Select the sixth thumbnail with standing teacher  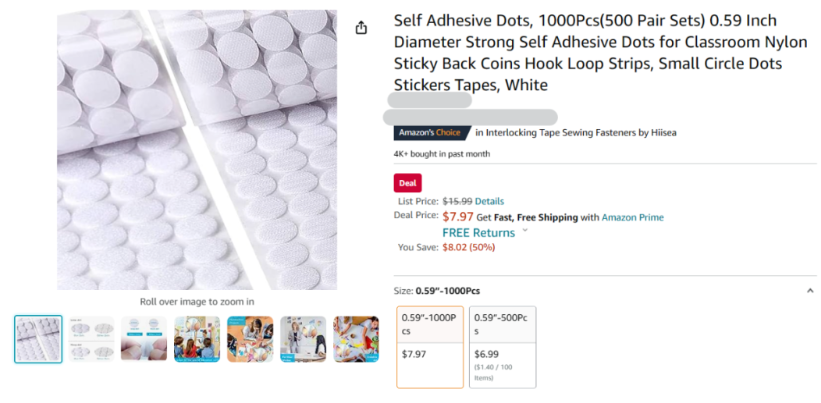pos(303,339)
